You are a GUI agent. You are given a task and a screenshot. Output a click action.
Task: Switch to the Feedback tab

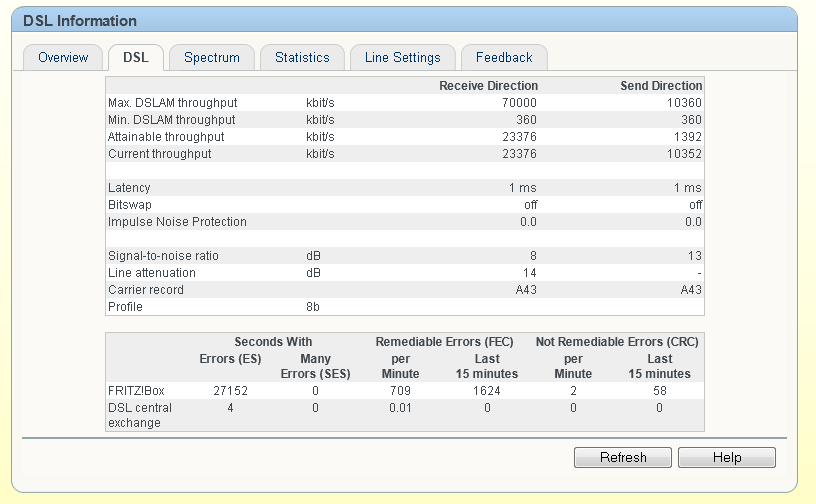tap(504, 58)
